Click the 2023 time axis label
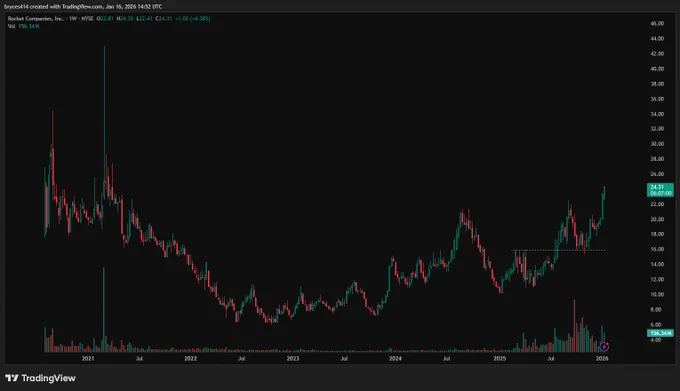680x391 pixels. click(293, 358)
